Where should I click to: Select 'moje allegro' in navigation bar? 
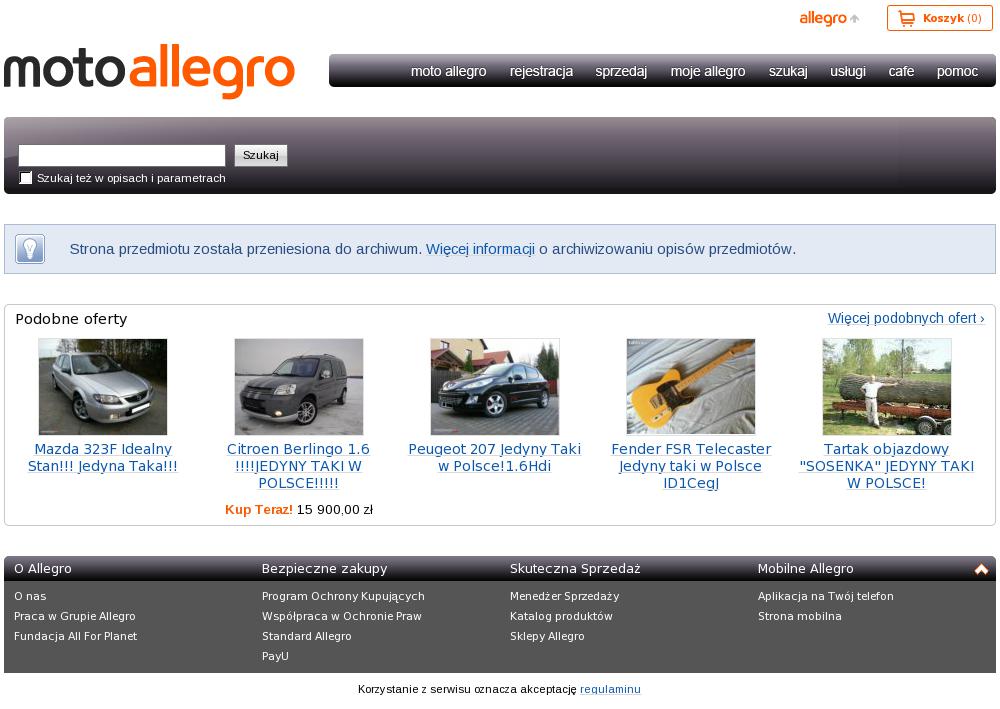(x=708, y=71)
